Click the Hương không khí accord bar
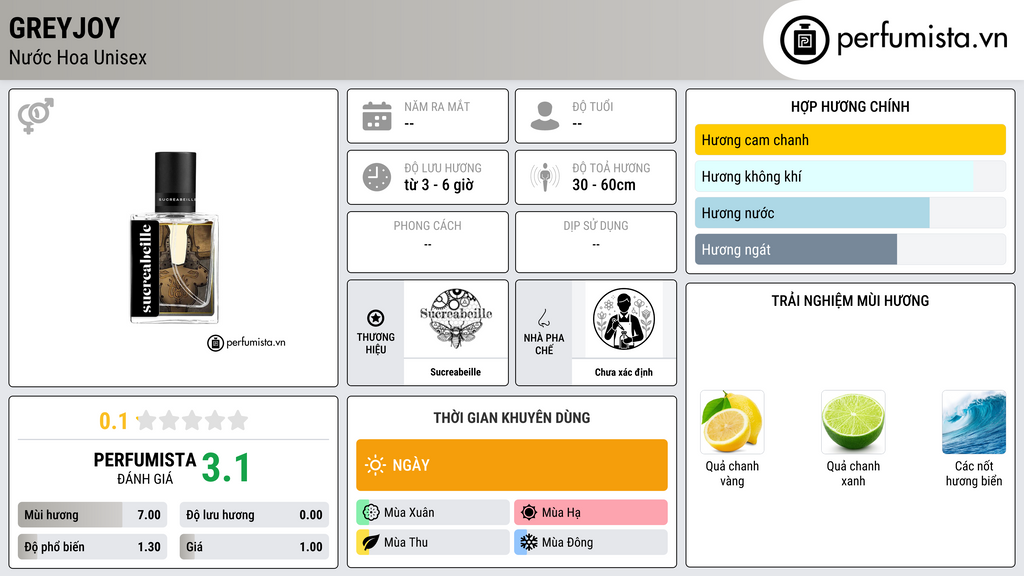The height and width of the screenshot is (576, 1024). click(x=850, y=176)
